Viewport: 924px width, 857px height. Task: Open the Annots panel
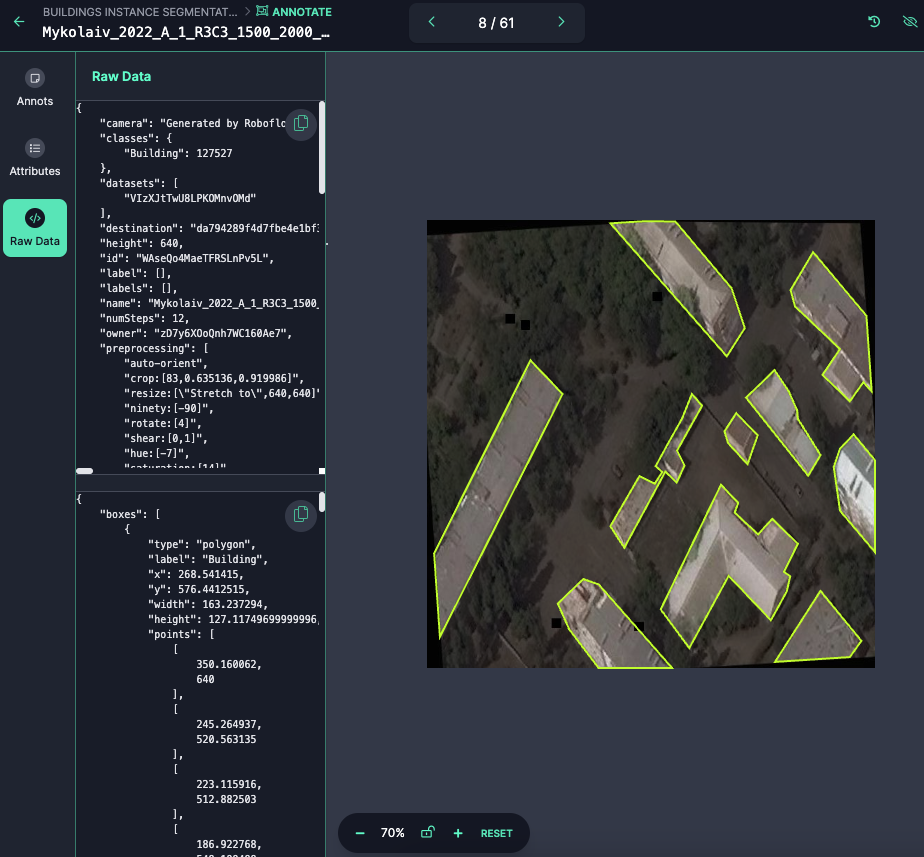click(x=35, y=88)
